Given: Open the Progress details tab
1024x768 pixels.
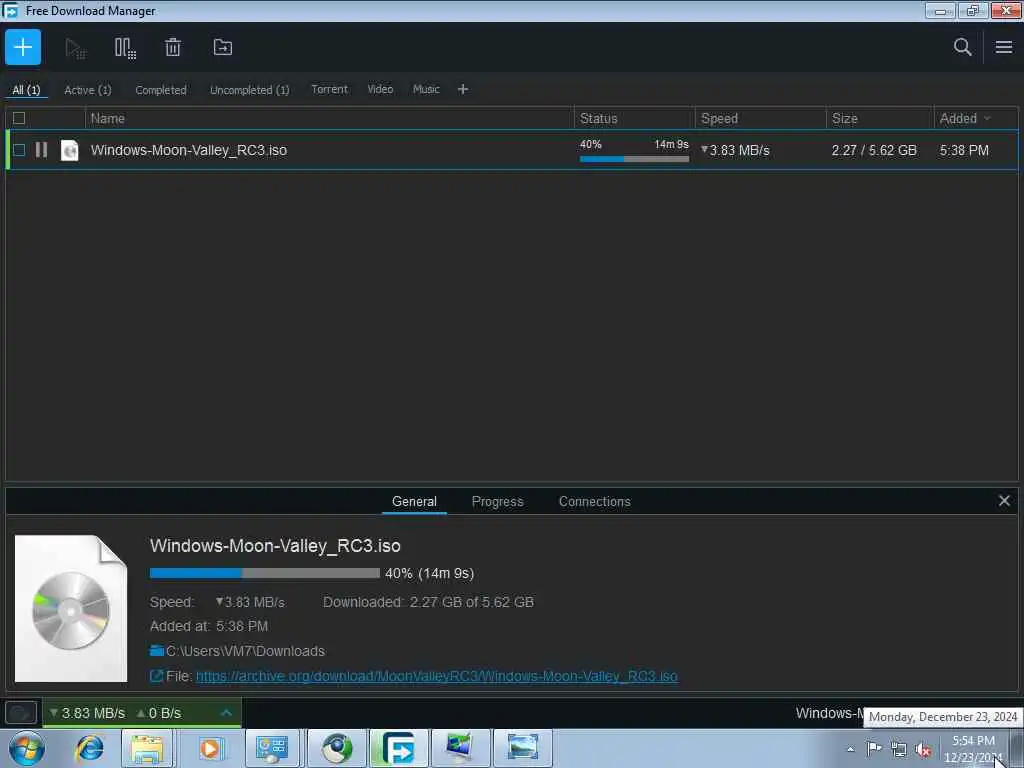Looking at the screenshot, I should coord(497,501).
